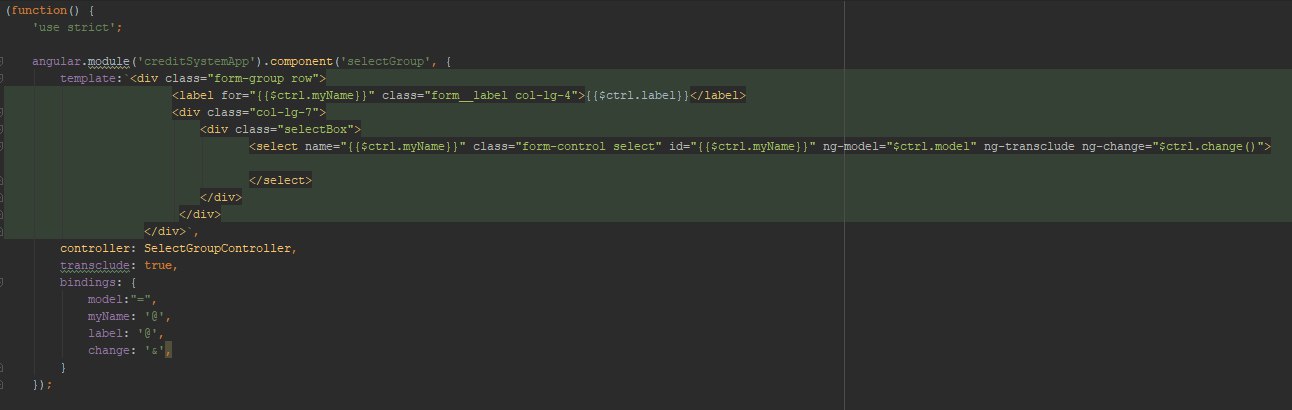Collapse the fold marker on the angular.module line
1292x410 pixels.
[3, 61]
